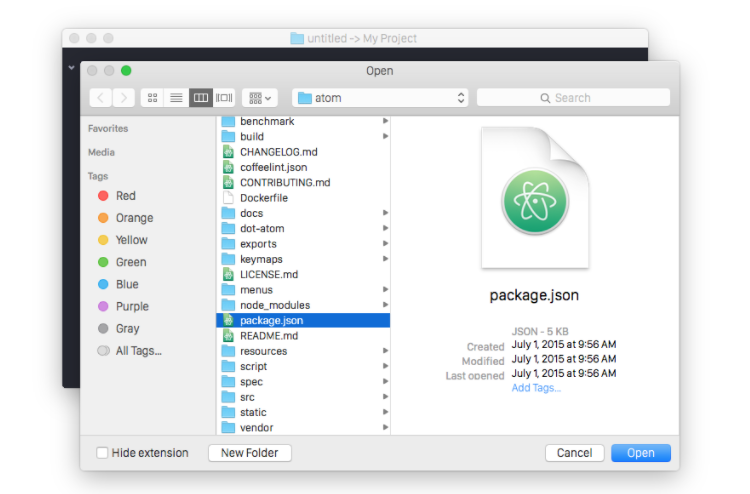This screenshot has height=494, width=750.
Task: Switch to cover flow view
Action: point(224,98)
